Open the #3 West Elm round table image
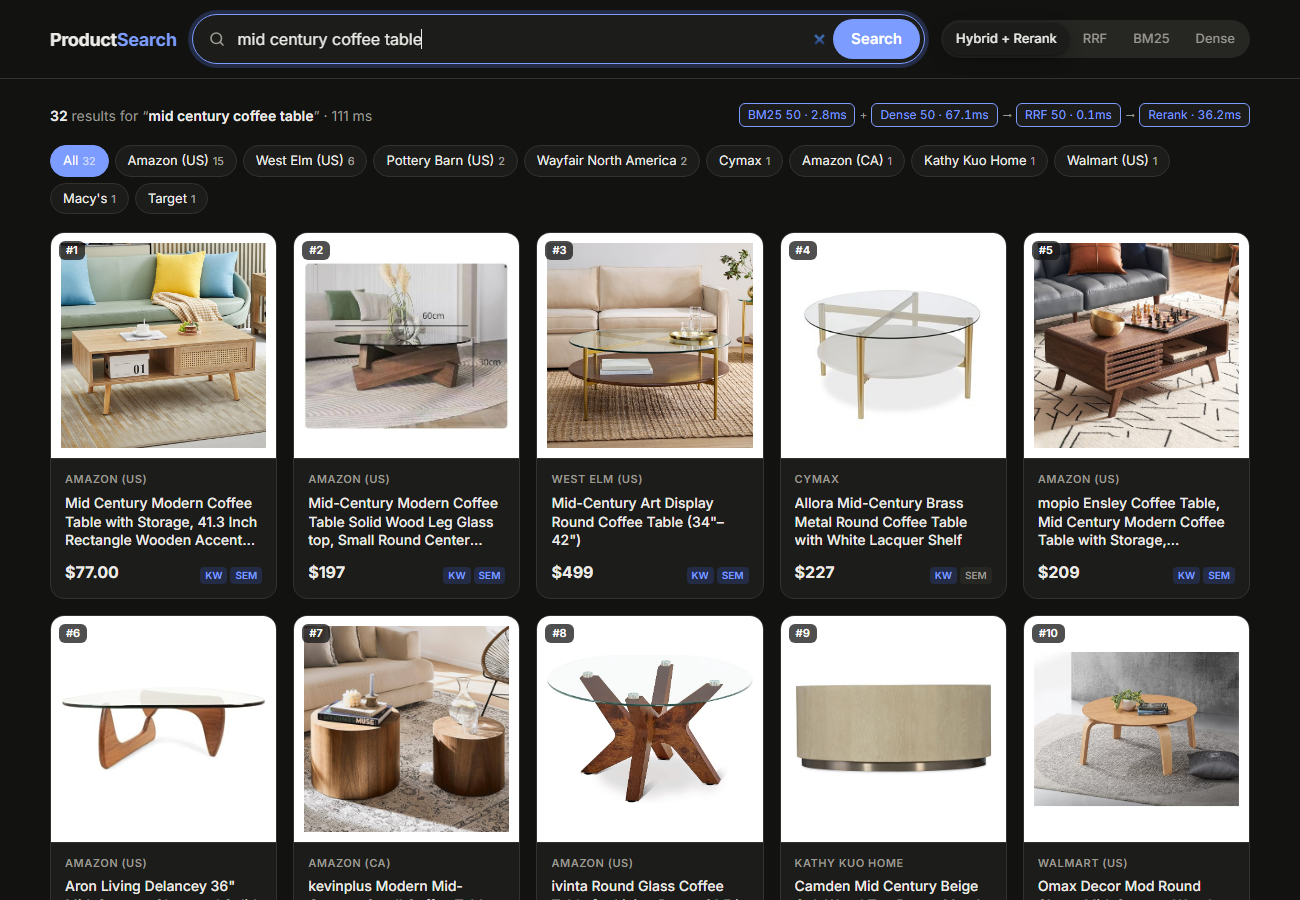This screenshot has width=1300, height=900. (650, 346)
